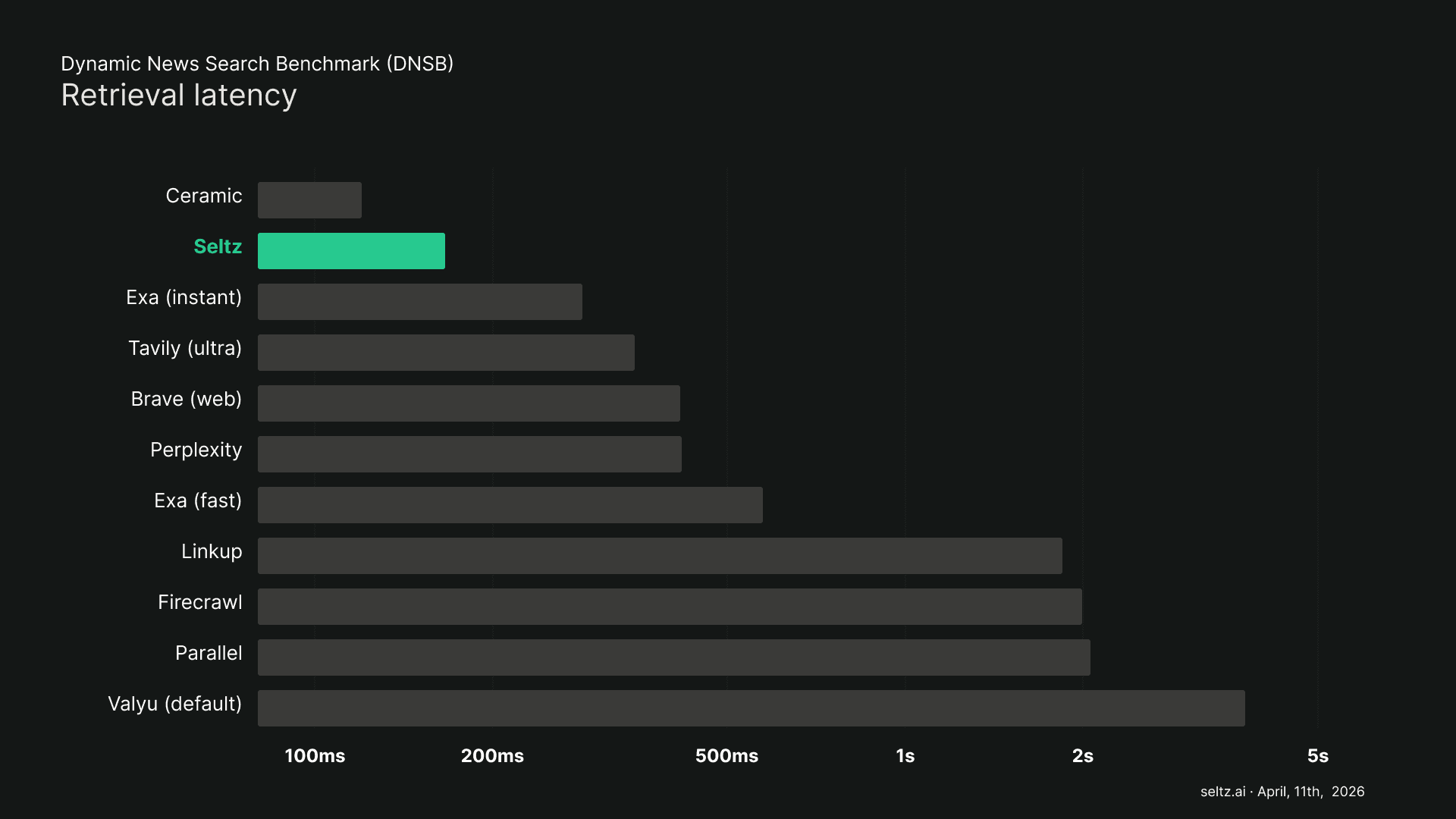Click the Linkup latency bar

(x=660, y=556)
